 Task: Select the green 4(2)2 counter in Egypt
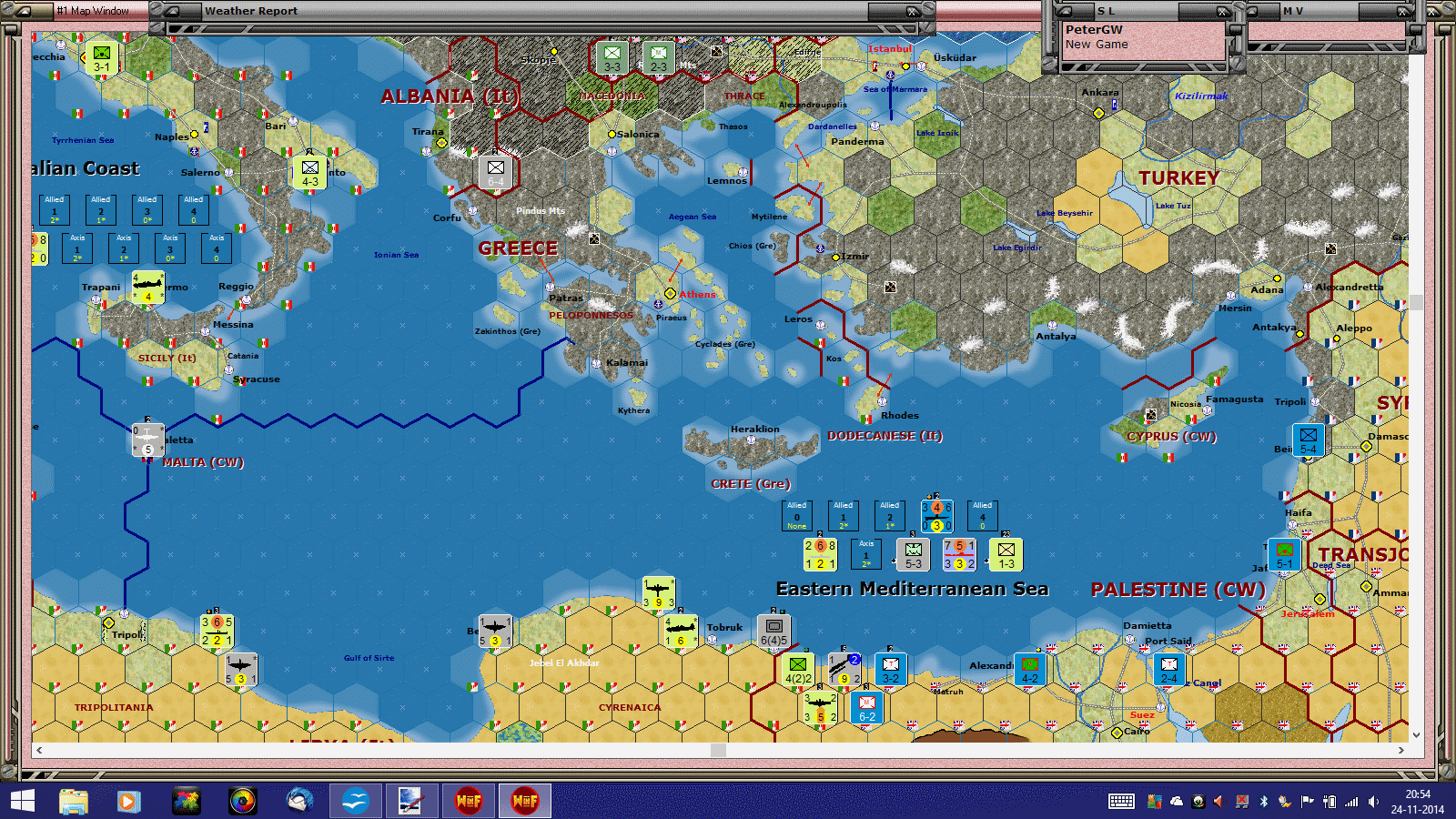tap(798, 669)
